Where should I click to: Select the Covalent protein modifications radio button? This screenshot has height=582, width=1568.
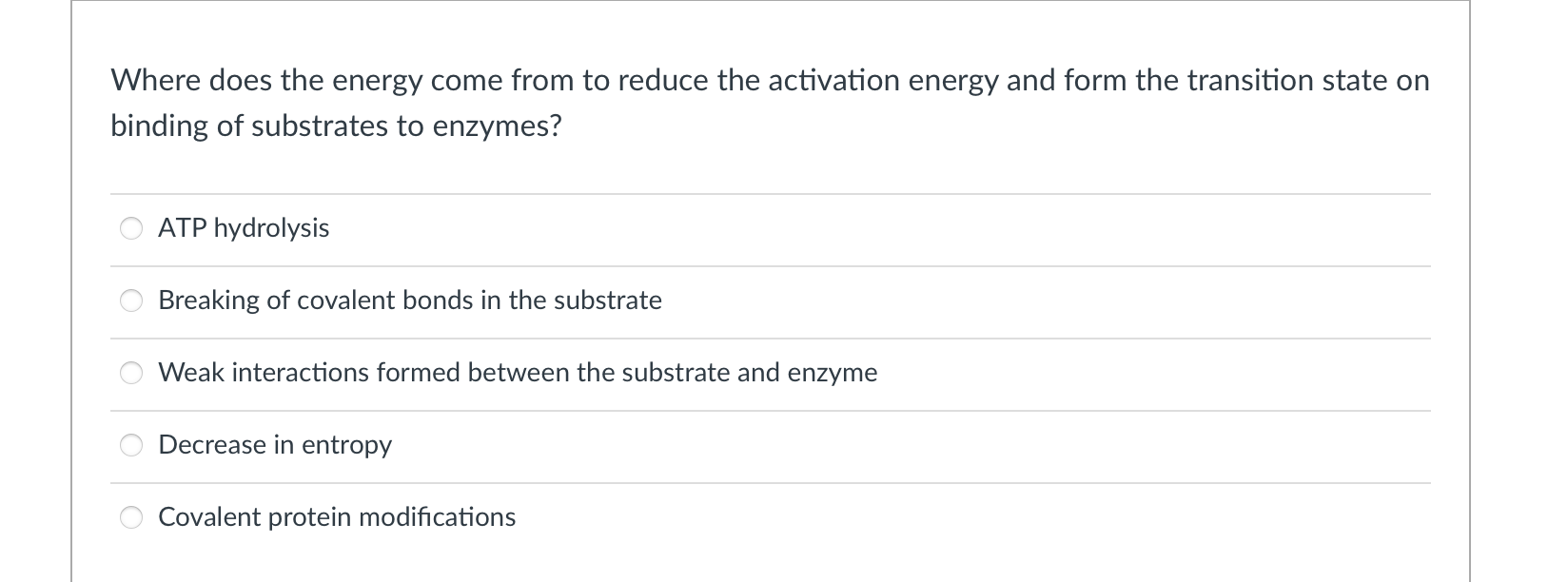[x=131, y=517]
